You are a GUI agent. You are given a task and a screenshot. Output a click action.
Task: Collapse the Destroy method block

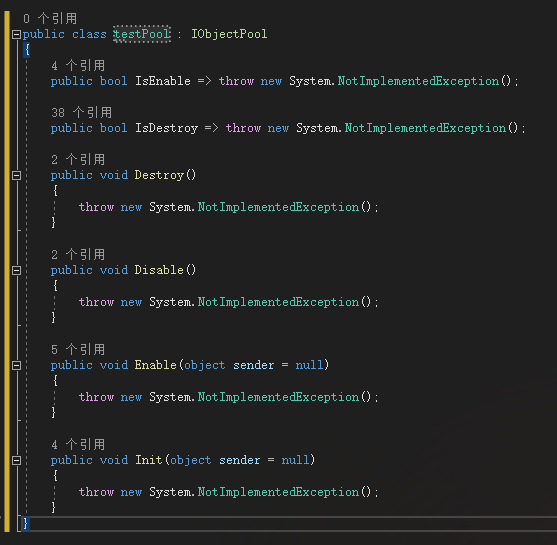[x=16, y=175]
